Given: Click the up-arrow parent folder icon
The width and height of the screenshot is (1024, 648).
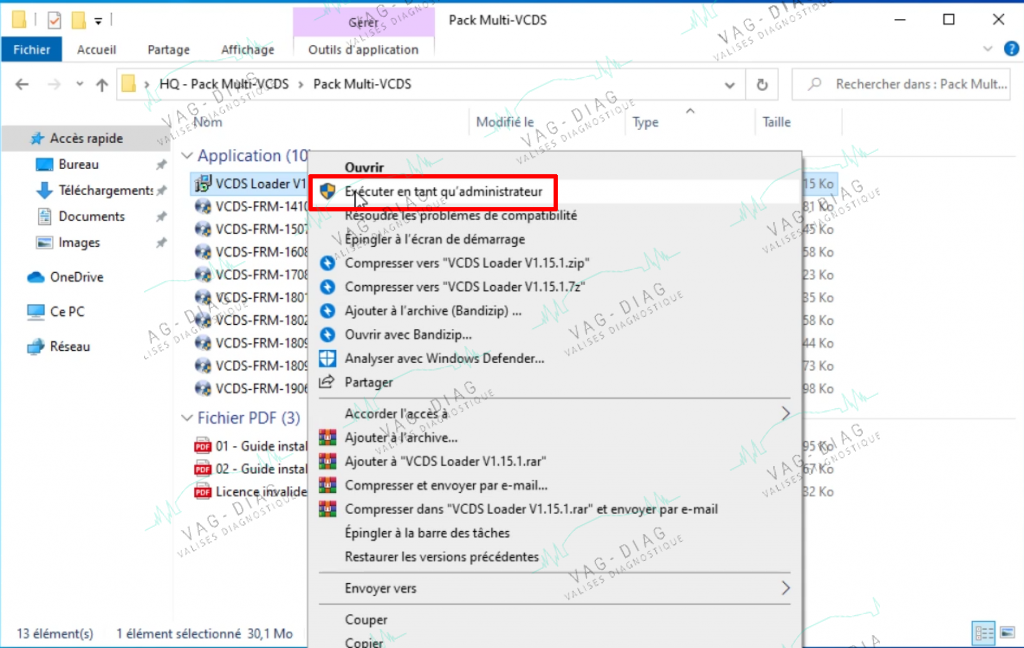Looking at the screenshot, I should point(102,84).
